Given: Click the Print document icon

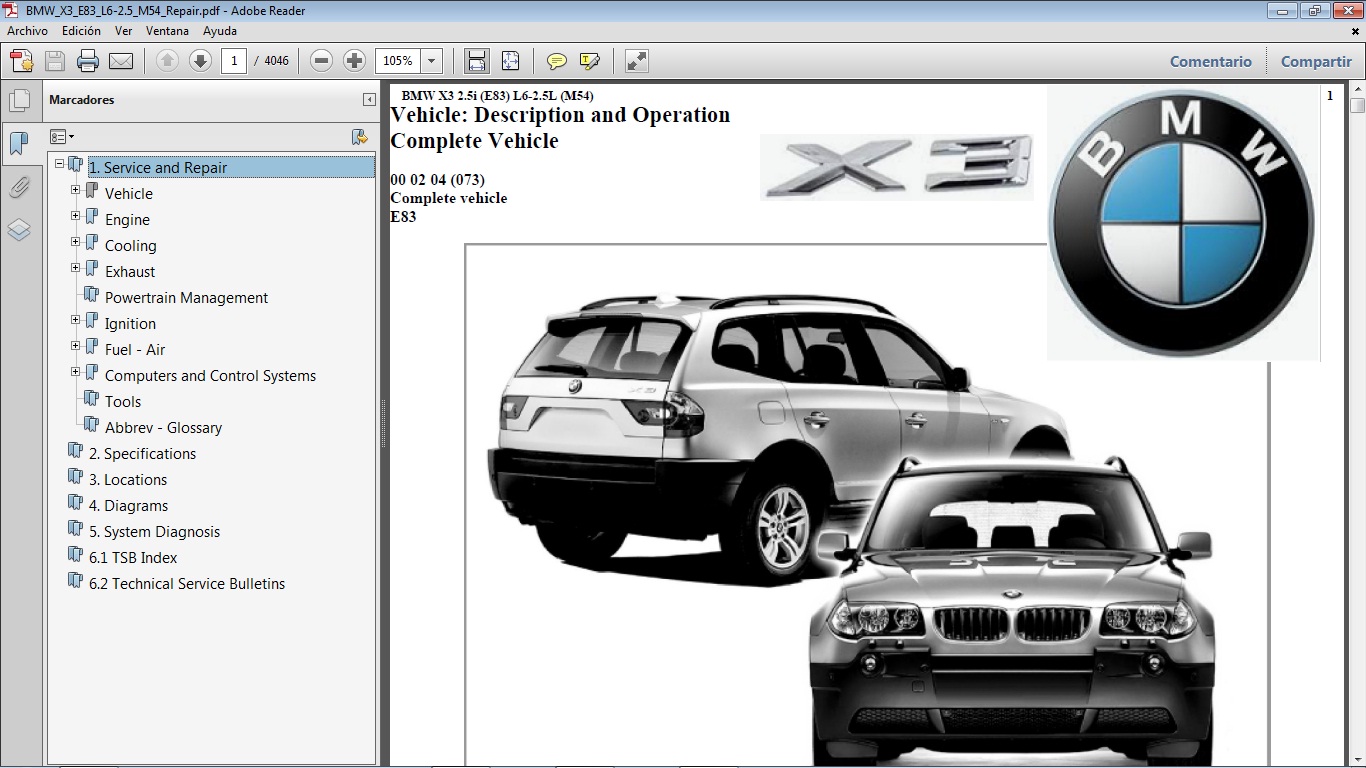Looking at the screenshot, I should coord(88,60).
